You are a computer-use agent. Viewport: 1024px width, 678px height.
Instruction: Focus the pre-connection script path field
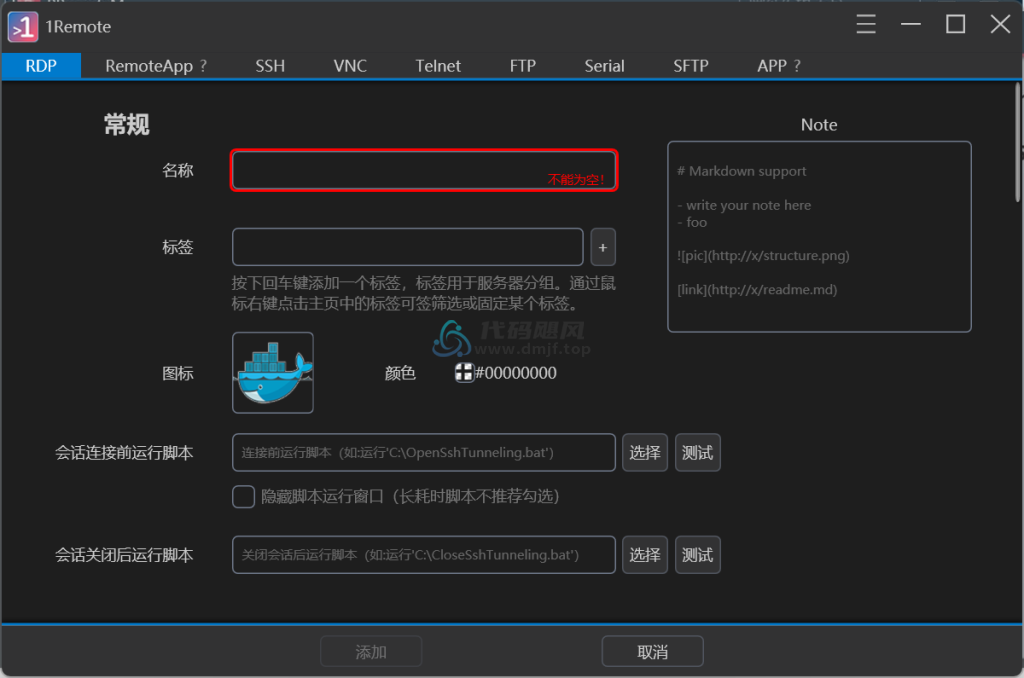pos(424,453)
